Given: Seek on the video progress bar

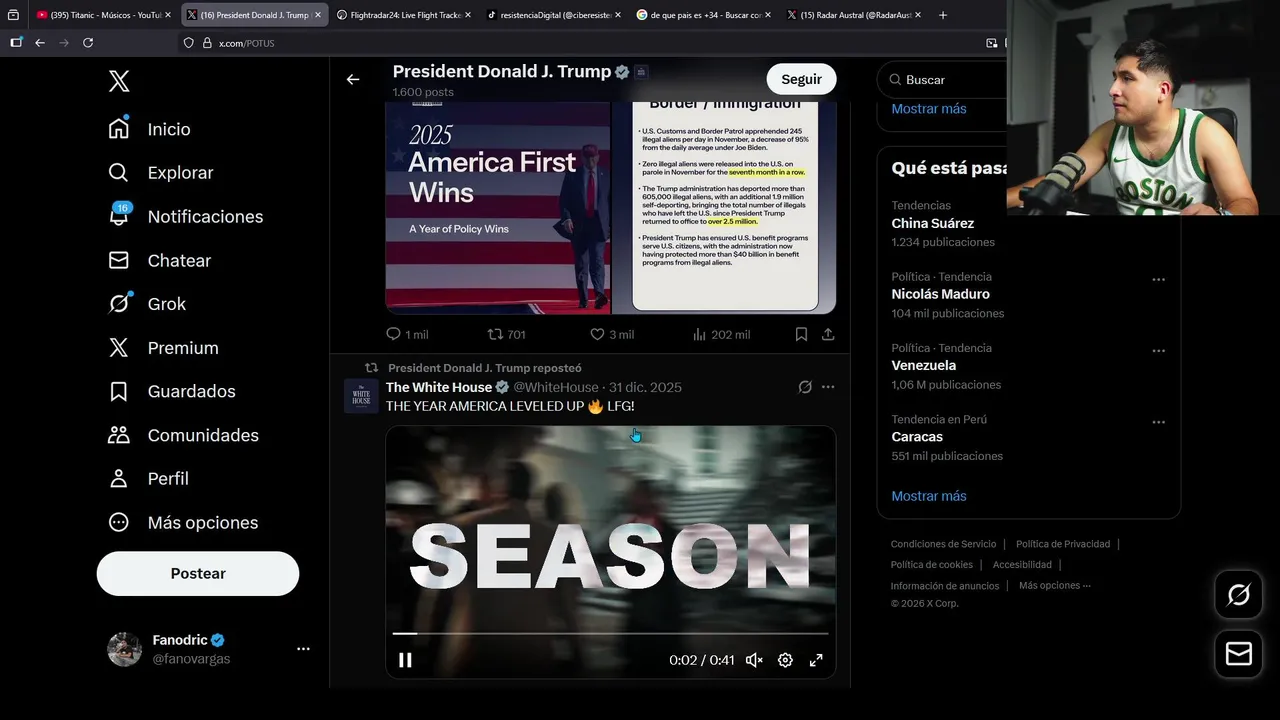Looking at the screenshot, I should 610,633.
